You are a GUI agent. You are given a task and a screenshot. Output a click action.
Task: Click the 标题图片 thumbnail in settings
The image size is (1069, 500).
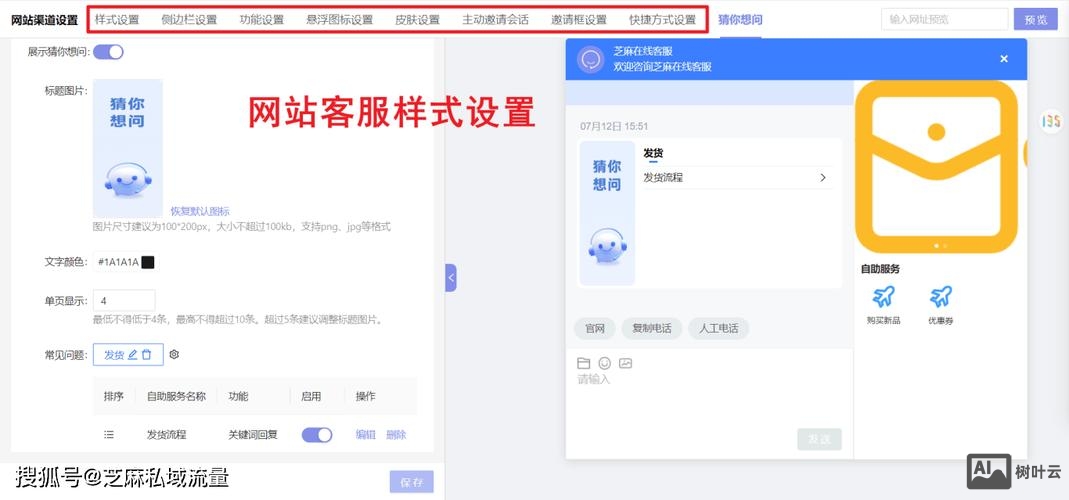pos(127,148)
